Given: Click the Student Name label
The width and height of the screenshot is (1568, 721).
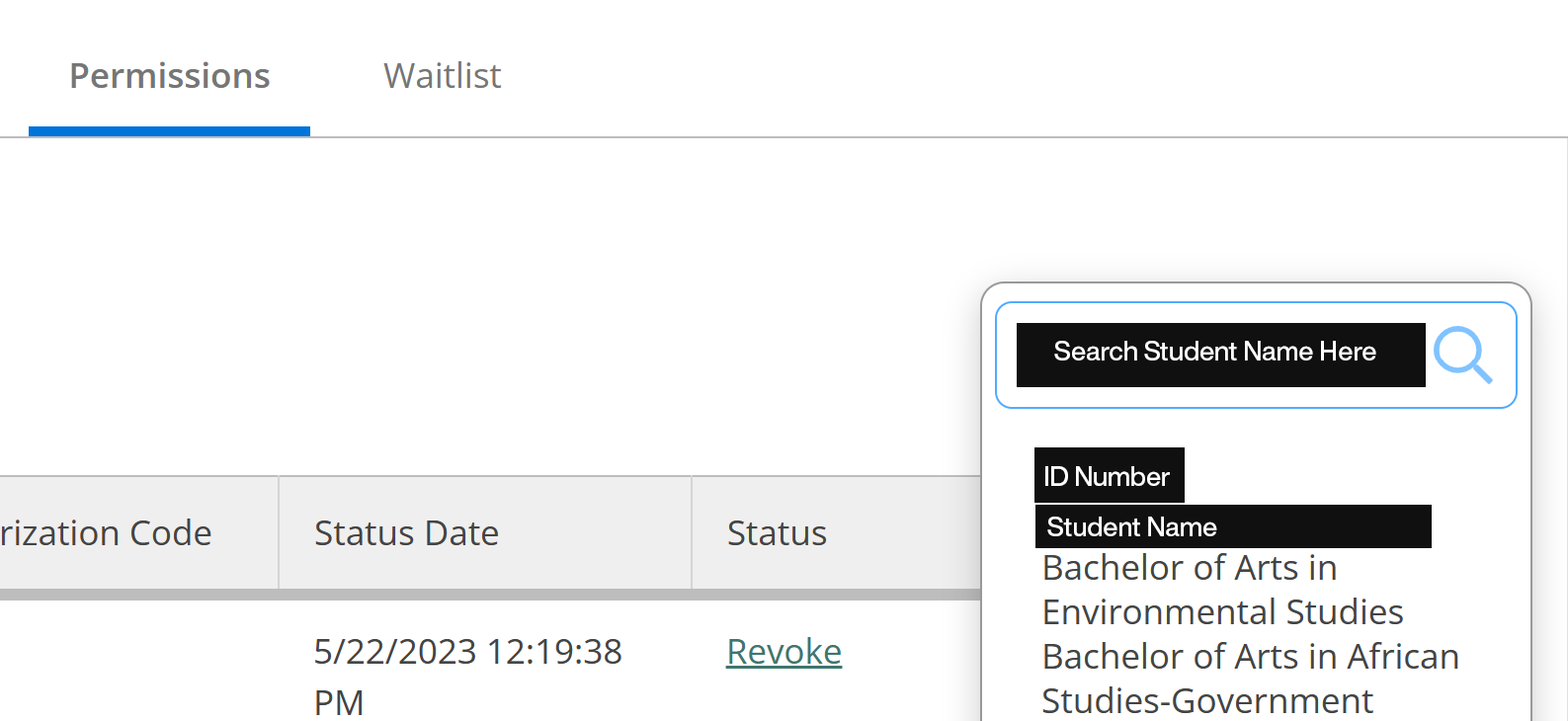Looking at the screenshot, I should [x=1132, y=527].
